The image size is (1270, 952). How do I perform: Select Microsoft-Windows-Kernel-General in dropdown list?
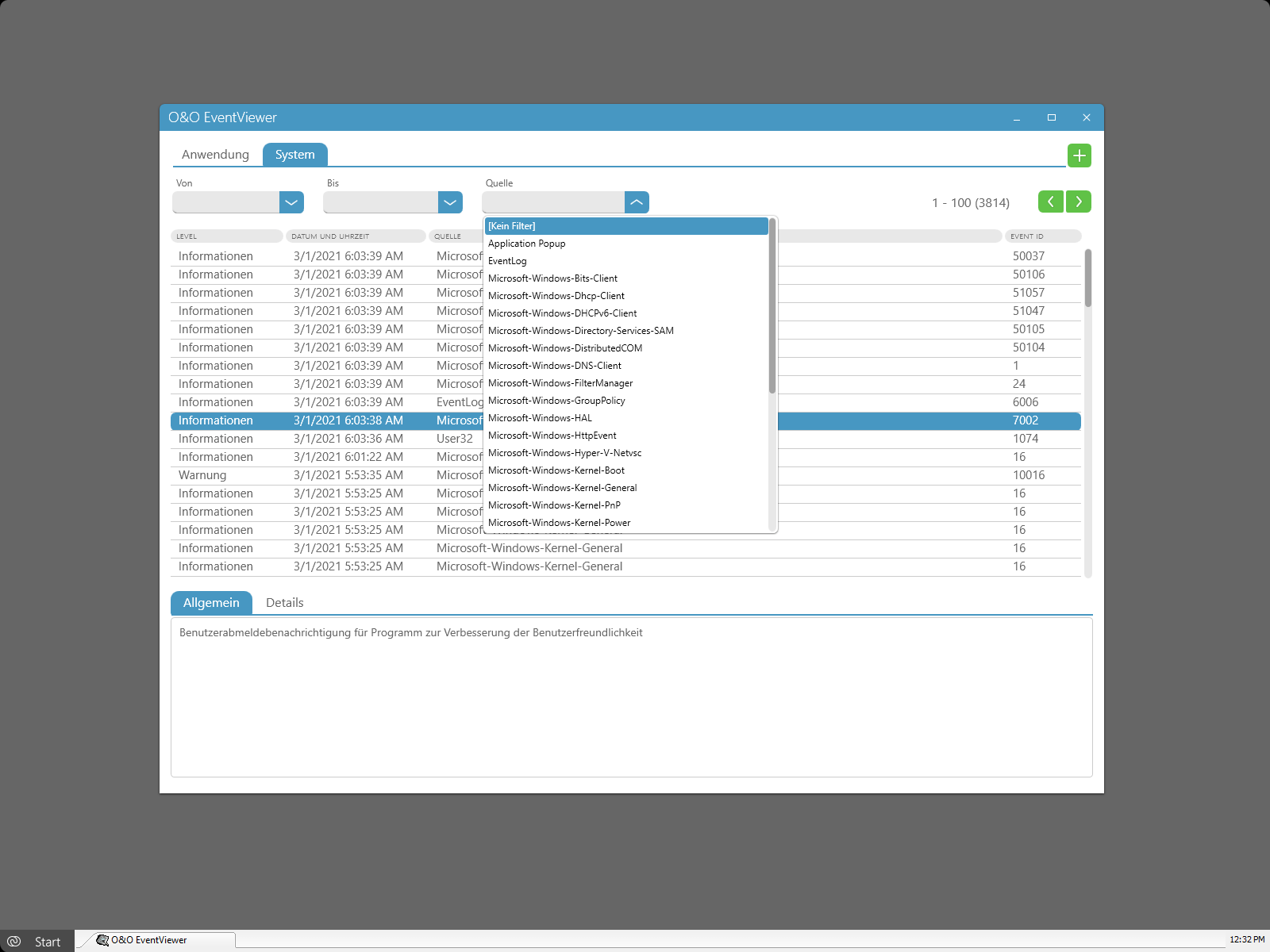626,488
